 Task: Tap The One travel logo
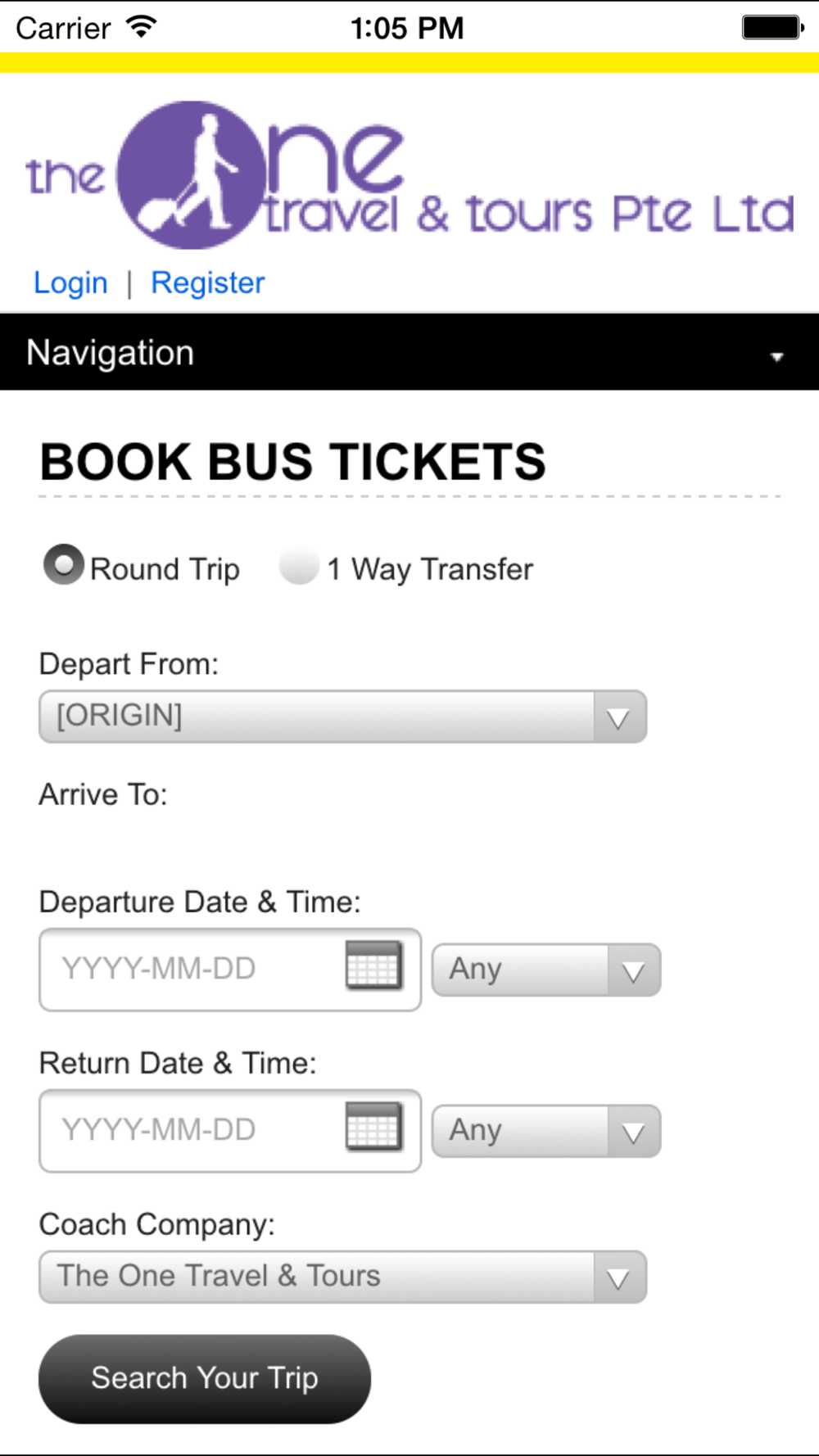pos(409,176)
